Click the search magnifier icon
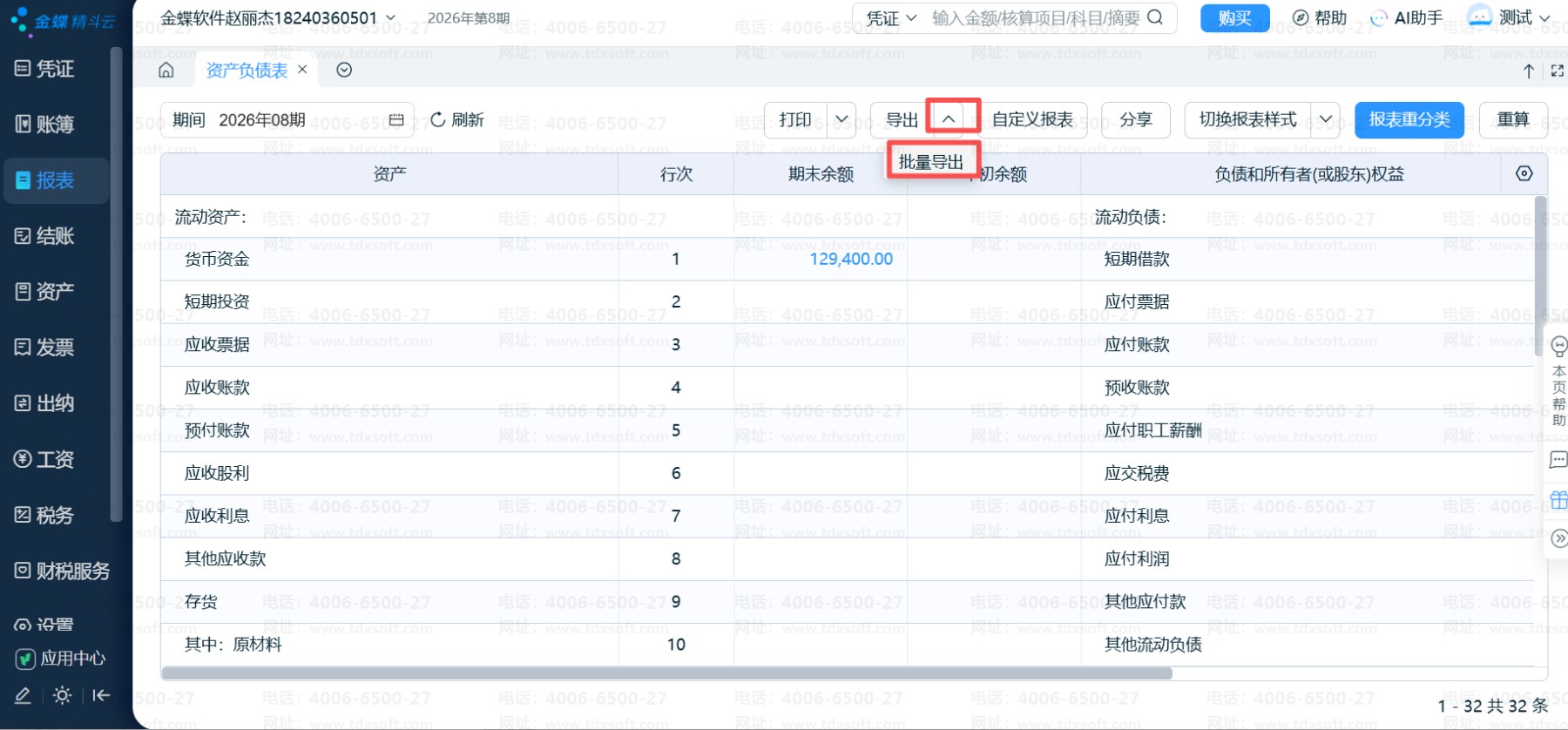The image size is (1568, 730). 1155,17
